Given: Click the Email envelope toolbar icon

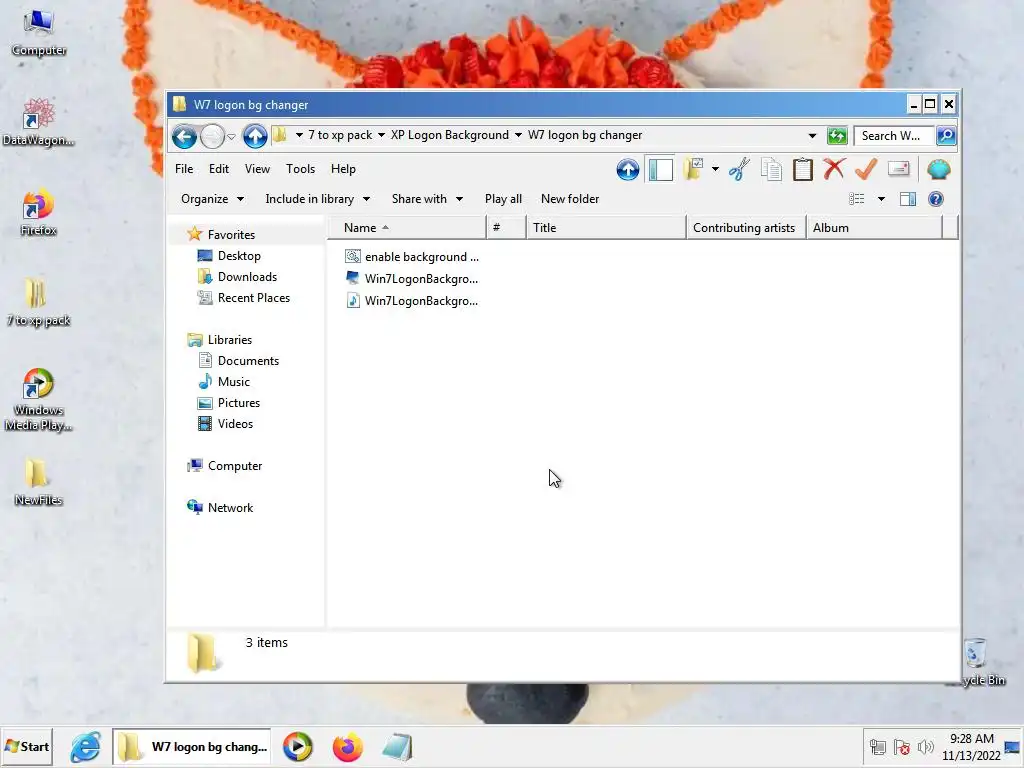Looking at the screenshot, I should (x=899, y=168).
